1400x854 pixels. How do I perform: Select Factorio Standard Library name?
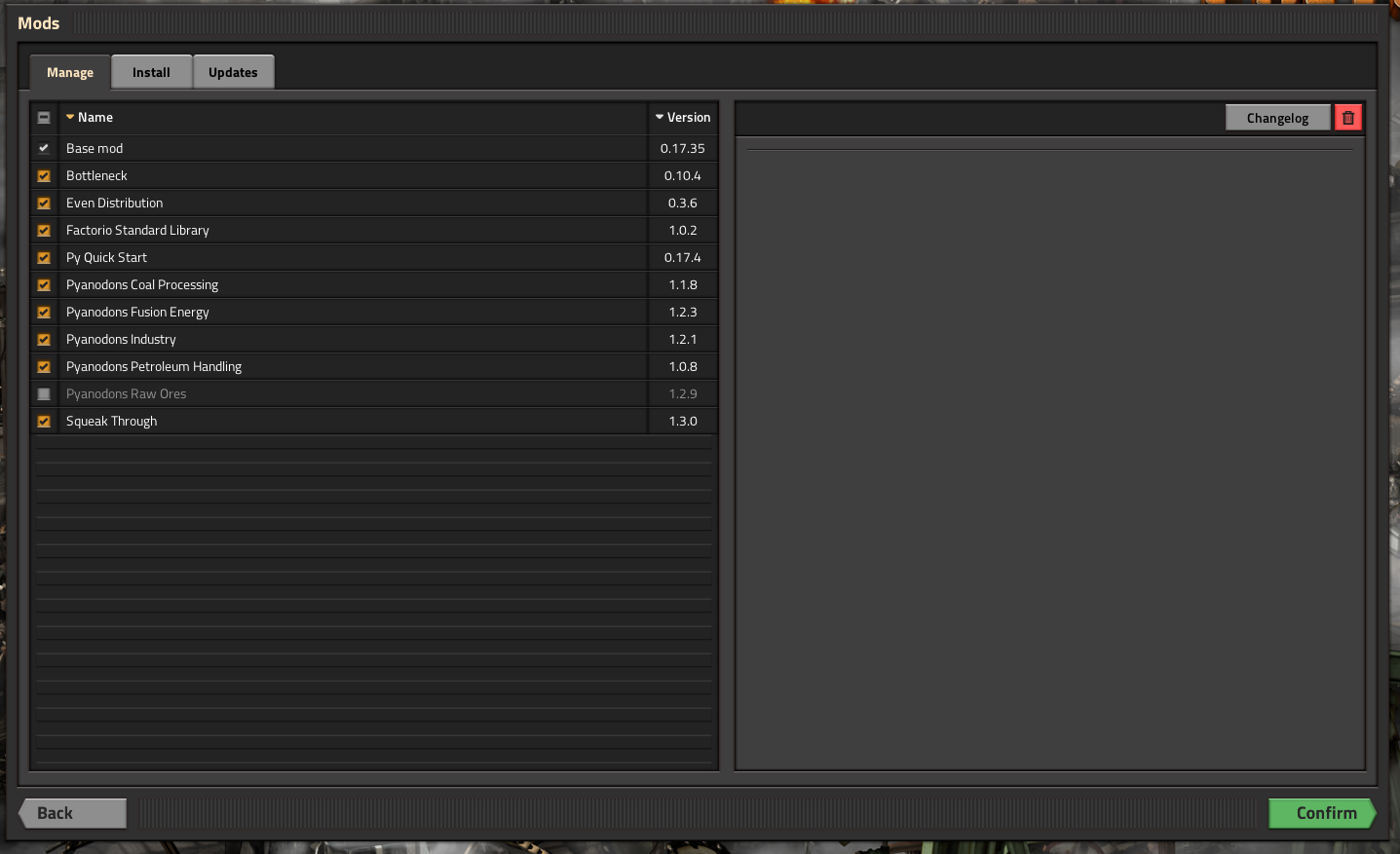(137, 231)
